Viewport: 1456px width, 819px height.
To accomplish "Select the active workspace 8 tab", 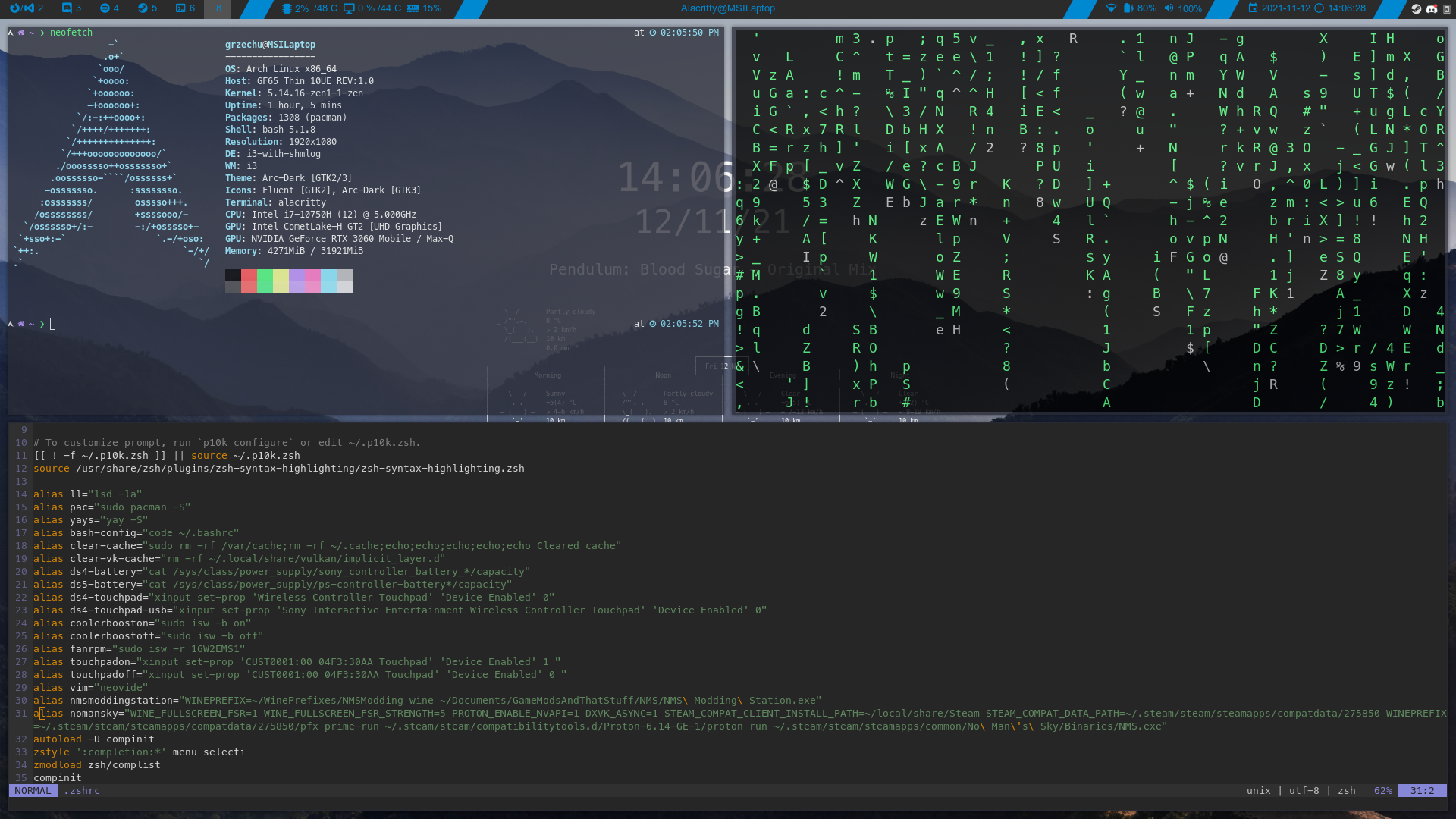I will [x=218, y=8].
